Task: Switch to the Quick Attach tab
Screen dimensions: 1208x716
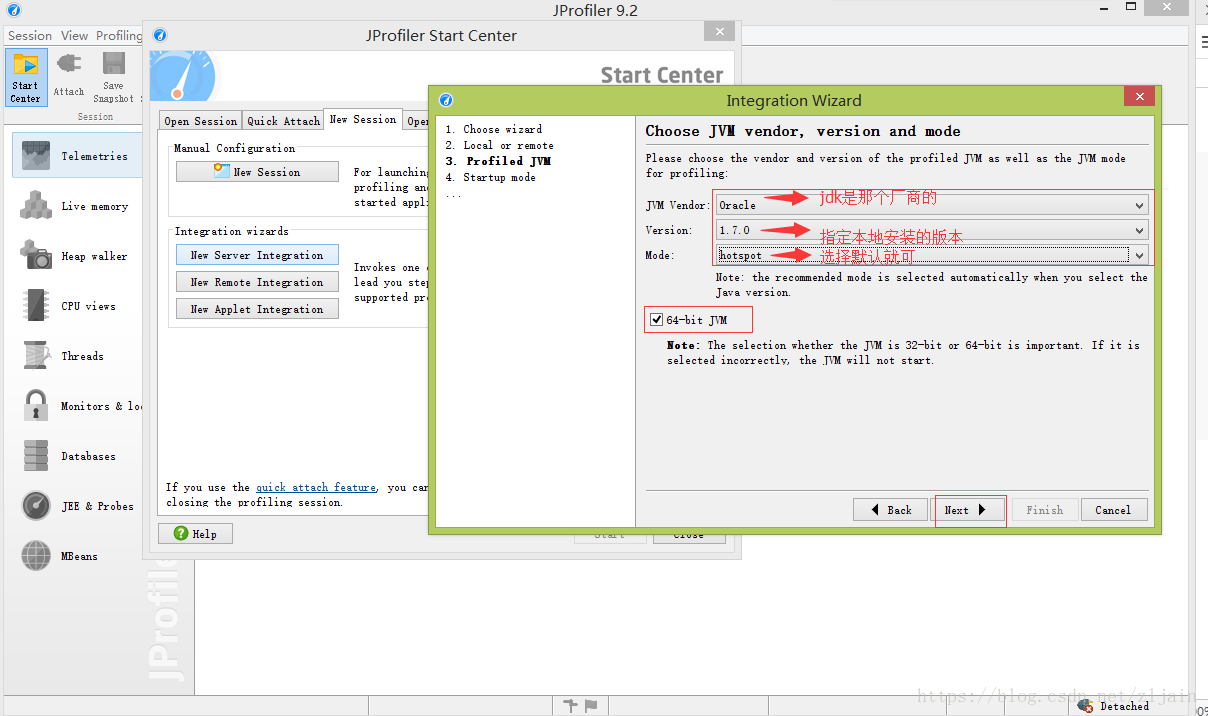Action: tap(284, 121)
